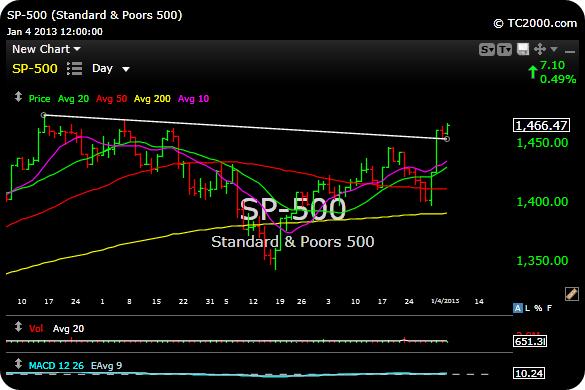Image resolution: width=585 pixels, height=390 pixels.
Task: Toggle logarithmic scale L button
Action: point(528,308)
